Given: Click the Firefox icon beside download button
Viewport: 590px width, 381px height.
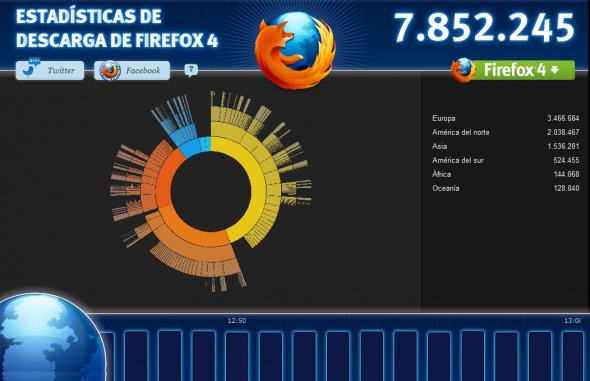Looking at the screenshot, I should pyautogui.click(x=463, y=70).
